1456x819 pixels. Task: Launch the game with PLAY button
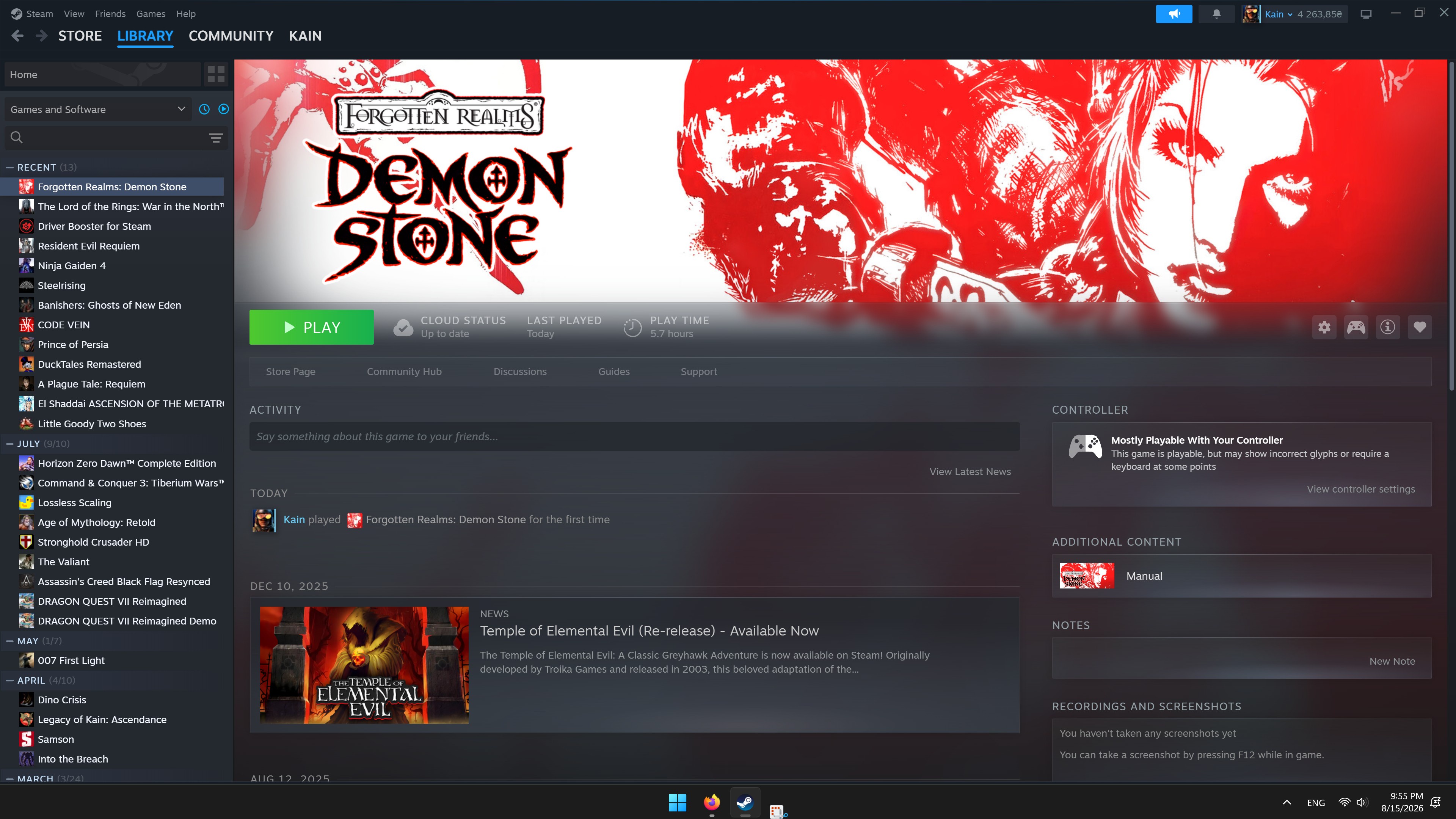[x=311, y=327]
